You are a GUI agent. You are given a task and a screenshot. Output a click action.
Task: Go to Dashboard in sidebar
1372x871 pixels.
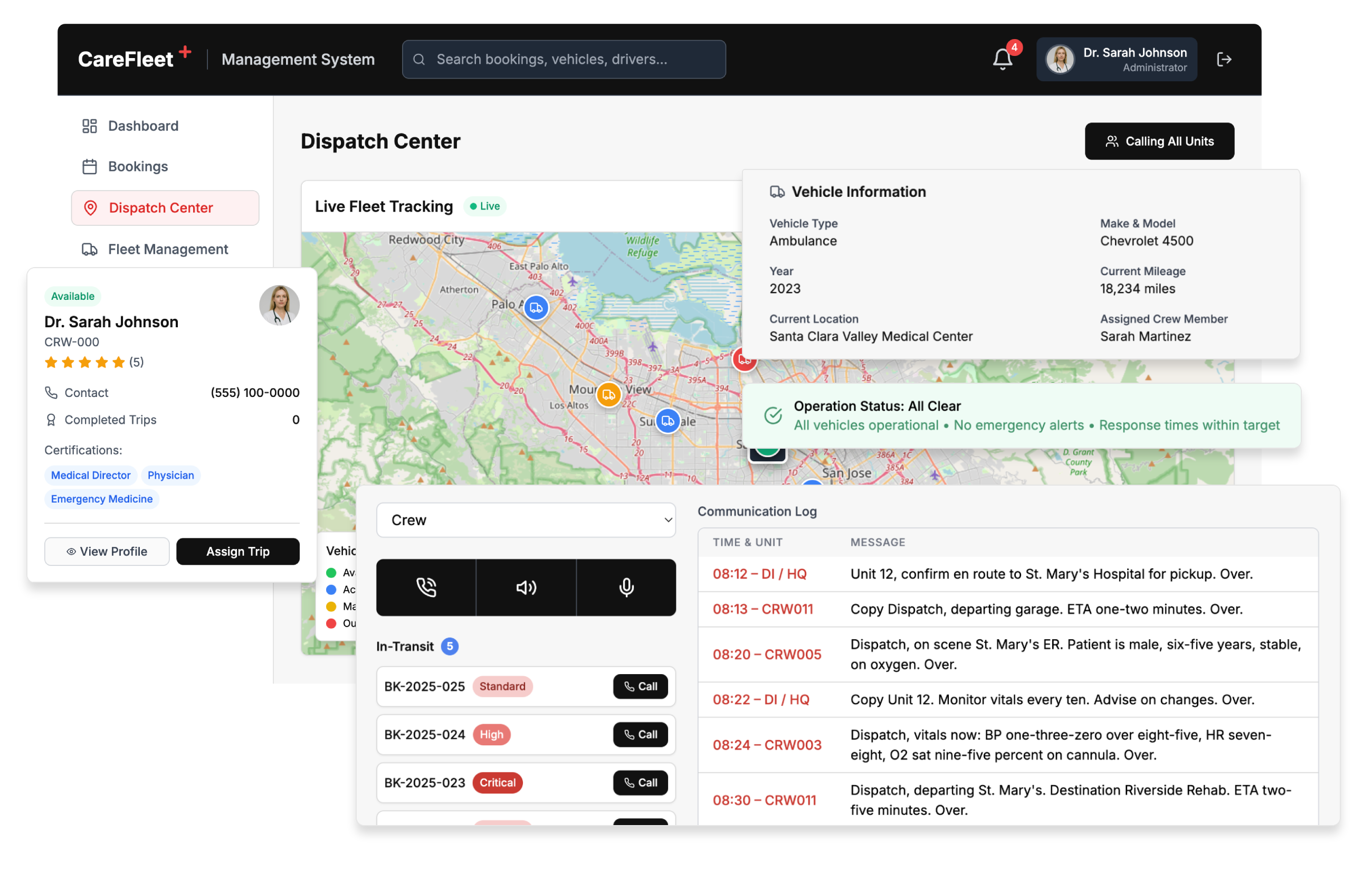143,126
